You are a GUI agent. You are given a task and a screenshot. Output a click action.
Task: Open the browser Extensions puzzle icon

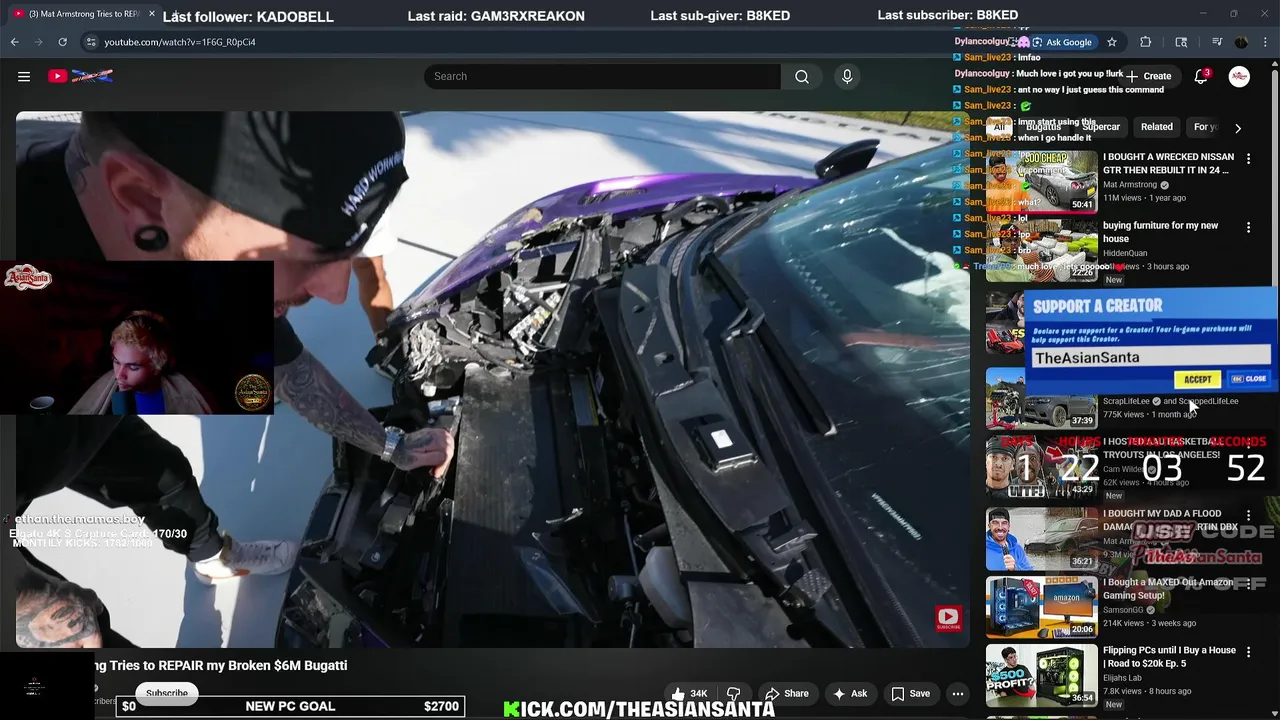[1146, 42]
